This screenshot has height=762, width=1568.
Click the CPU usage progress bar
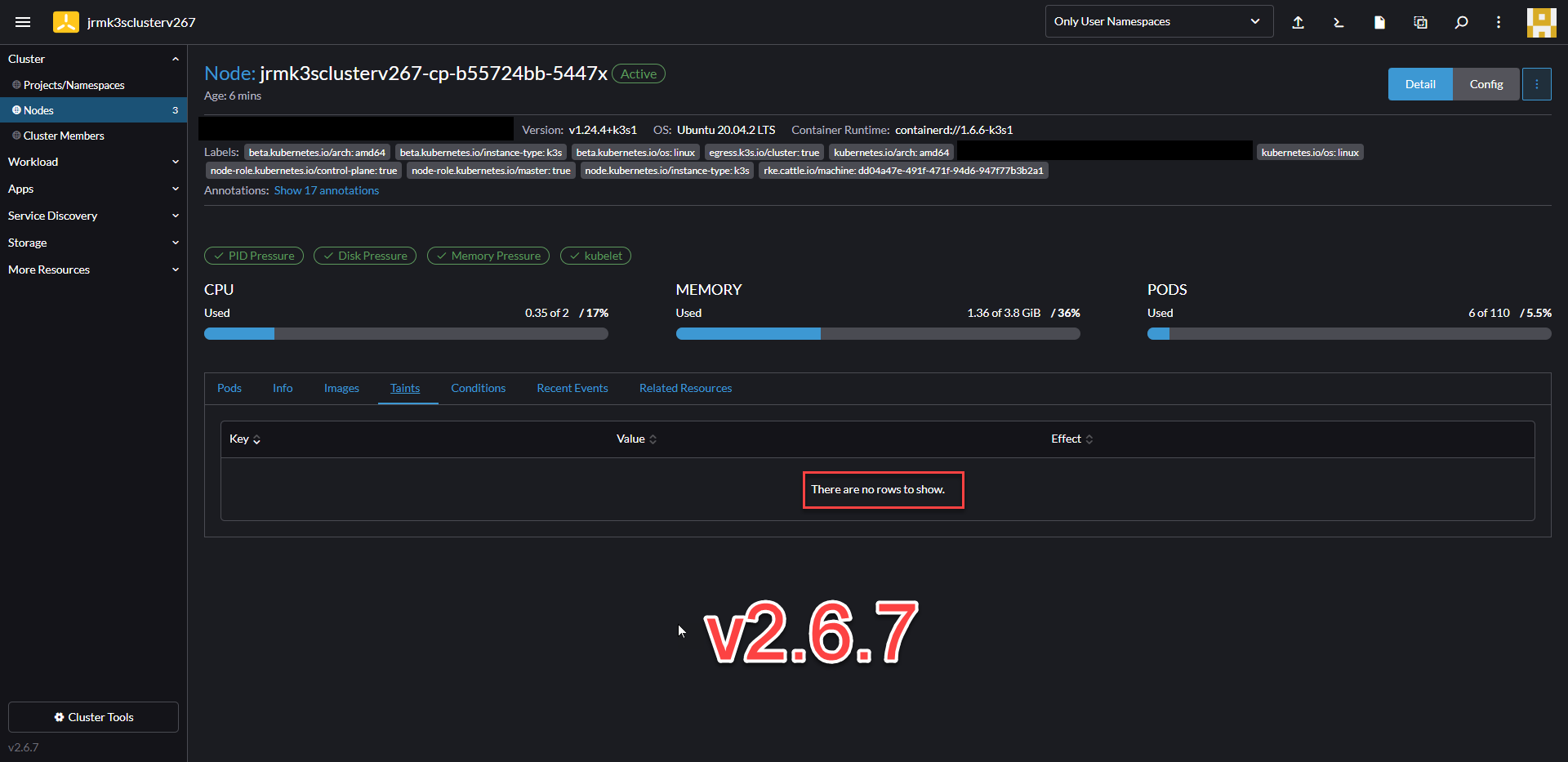click(x=406, y=333)
